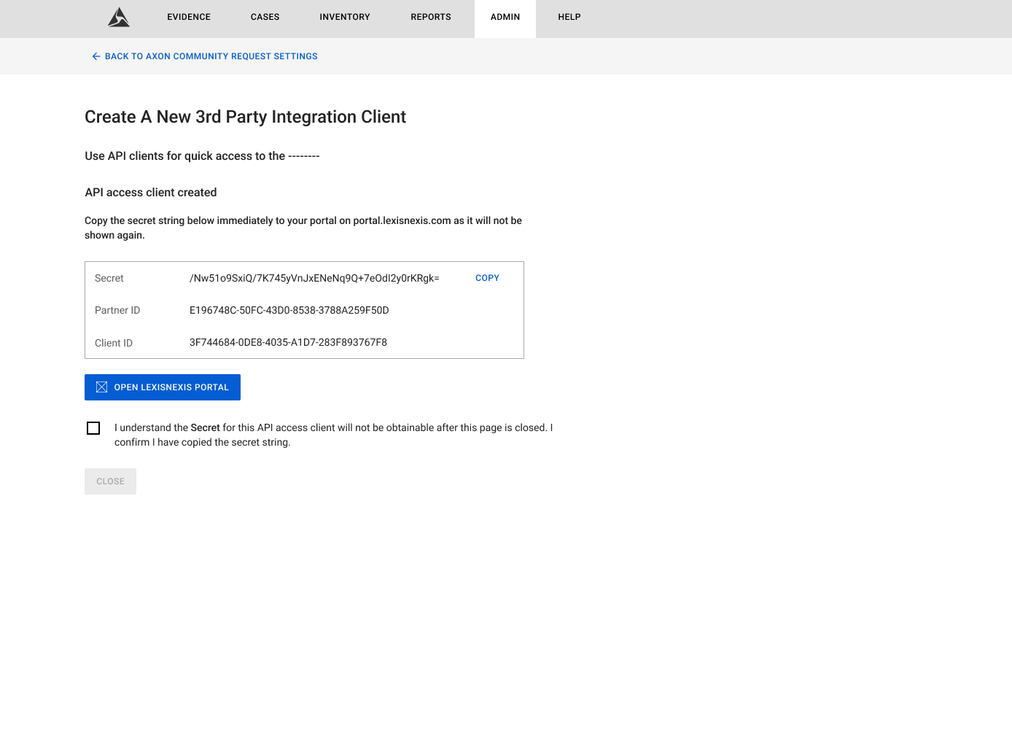Viewport: 1012px width, 736px height.
Task: Click the confirmation statement text beside the checkbox
Action: 333,434
